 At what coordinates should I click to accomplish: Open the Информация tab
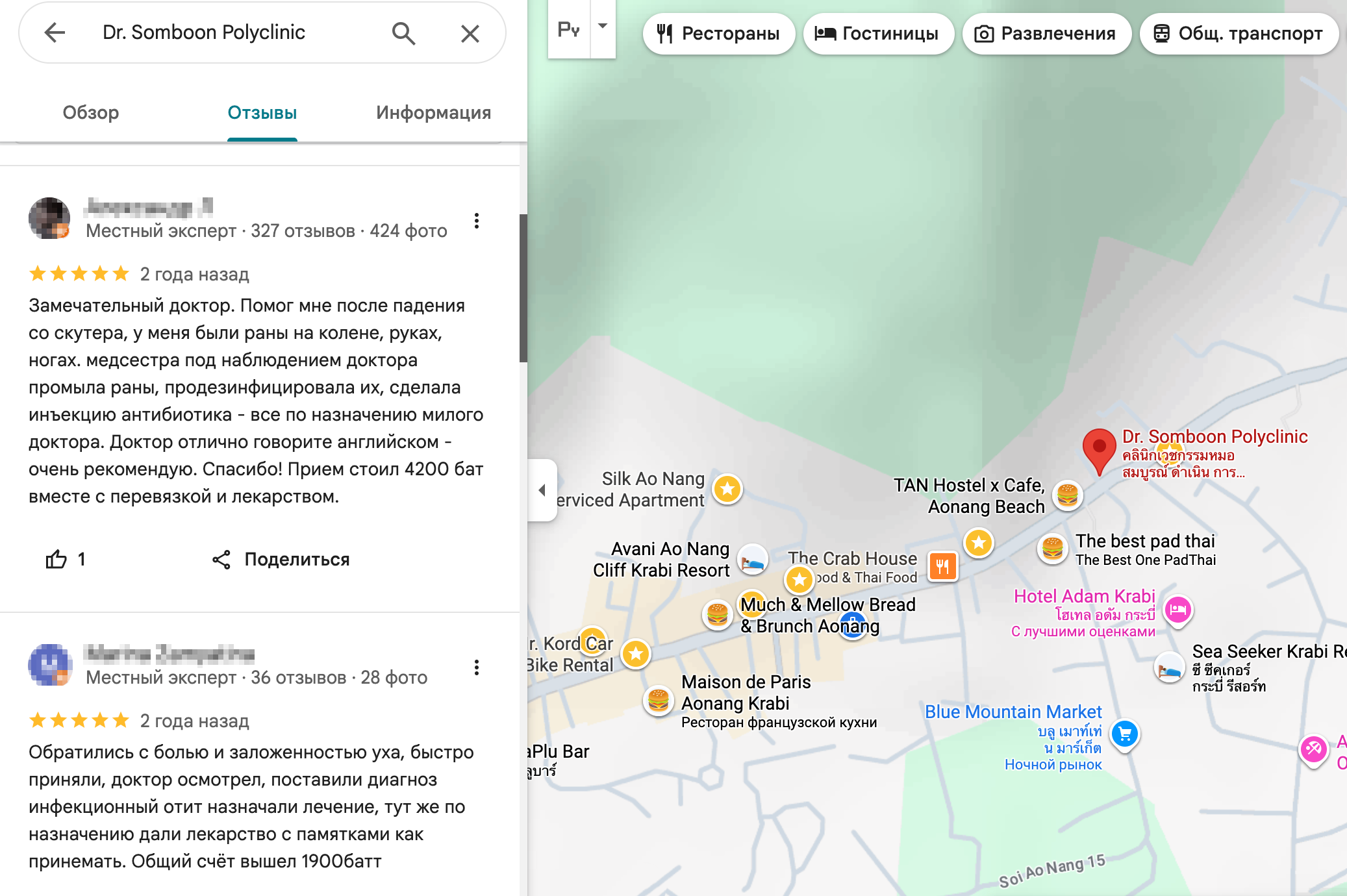click(433, 112)
